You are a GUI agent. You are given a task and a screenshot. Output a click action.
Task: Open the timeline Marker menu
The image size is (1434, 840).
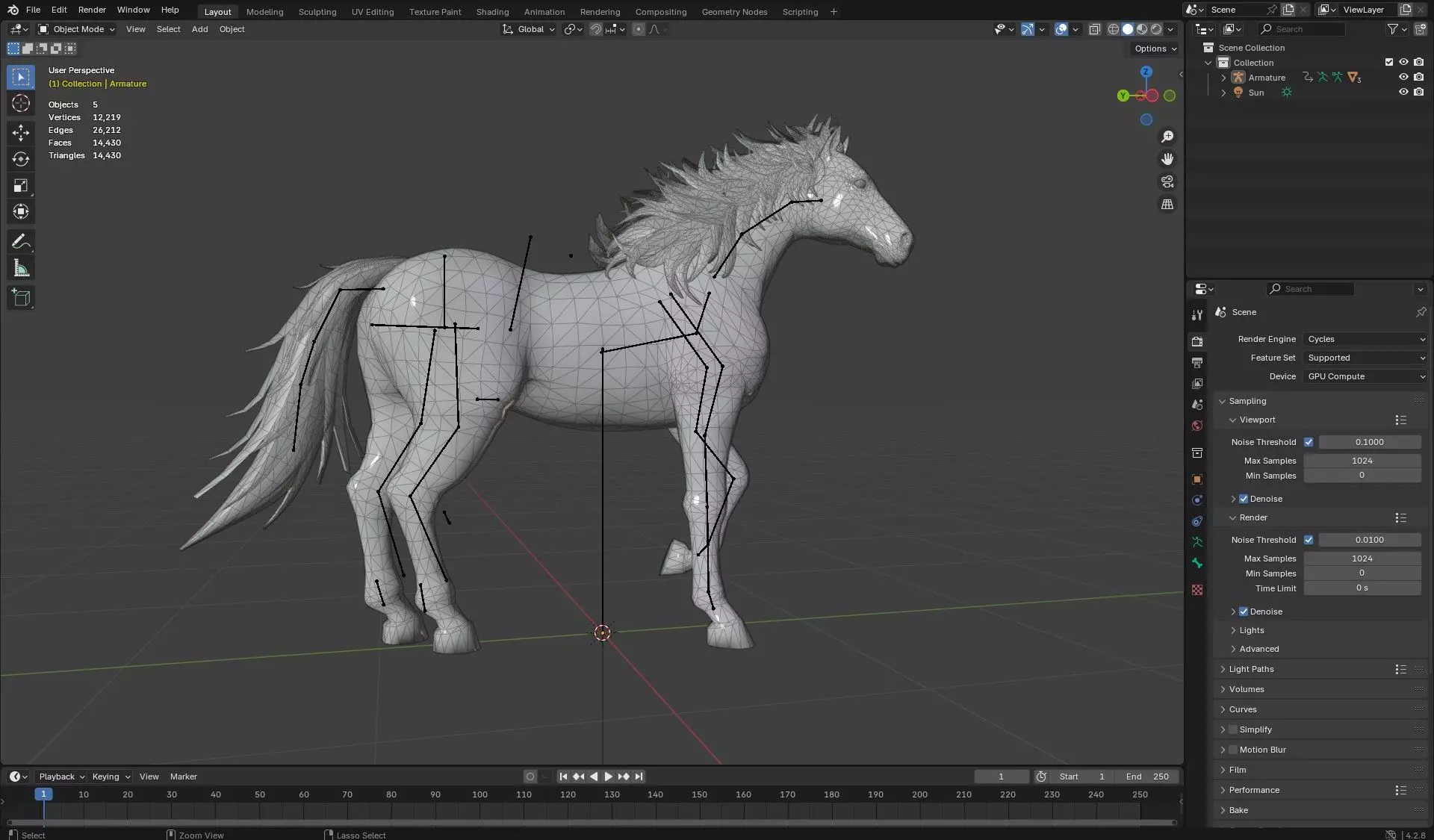[183, 777]
